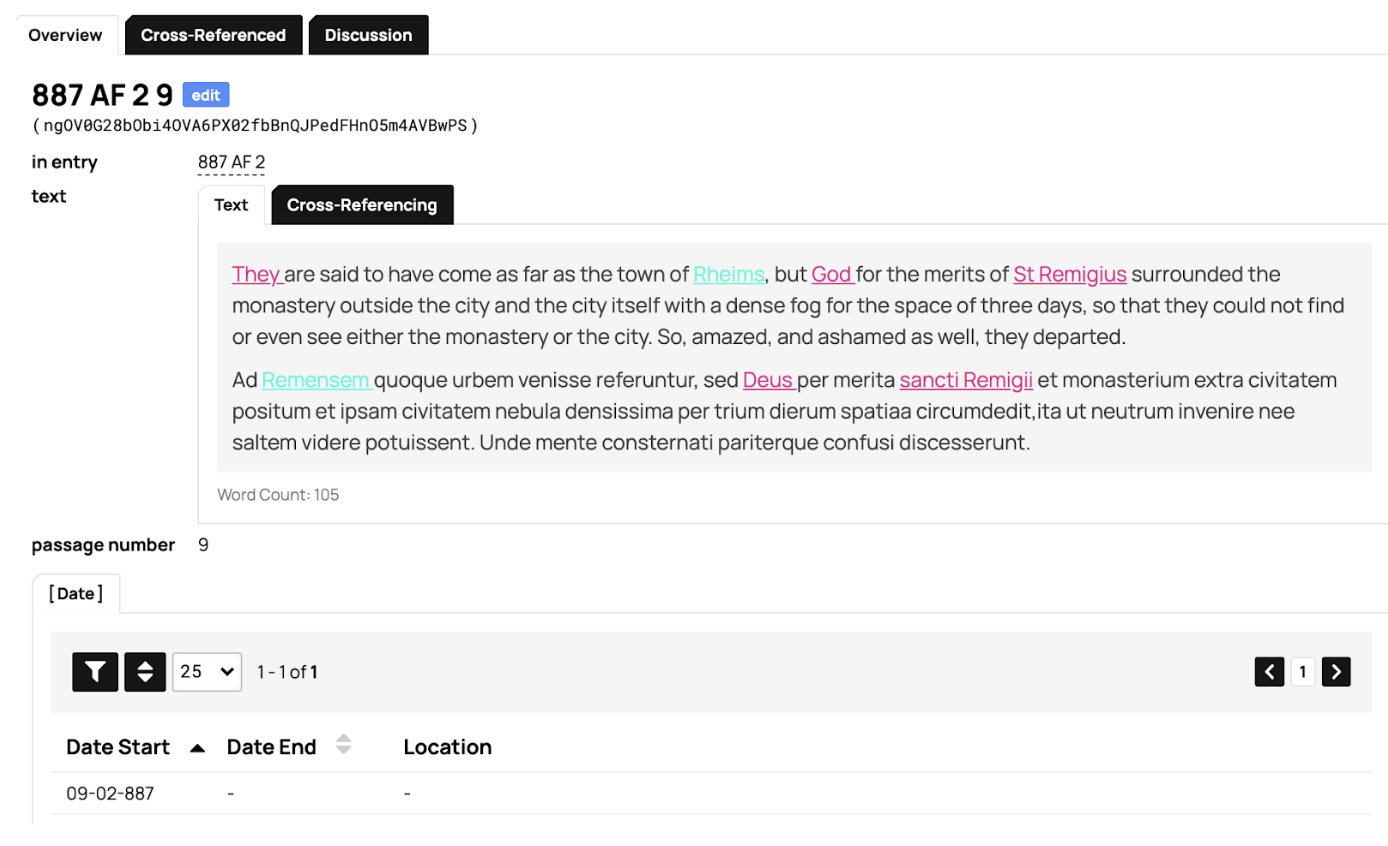
Task: Select the Overview tab
Action: pos(65,35)
